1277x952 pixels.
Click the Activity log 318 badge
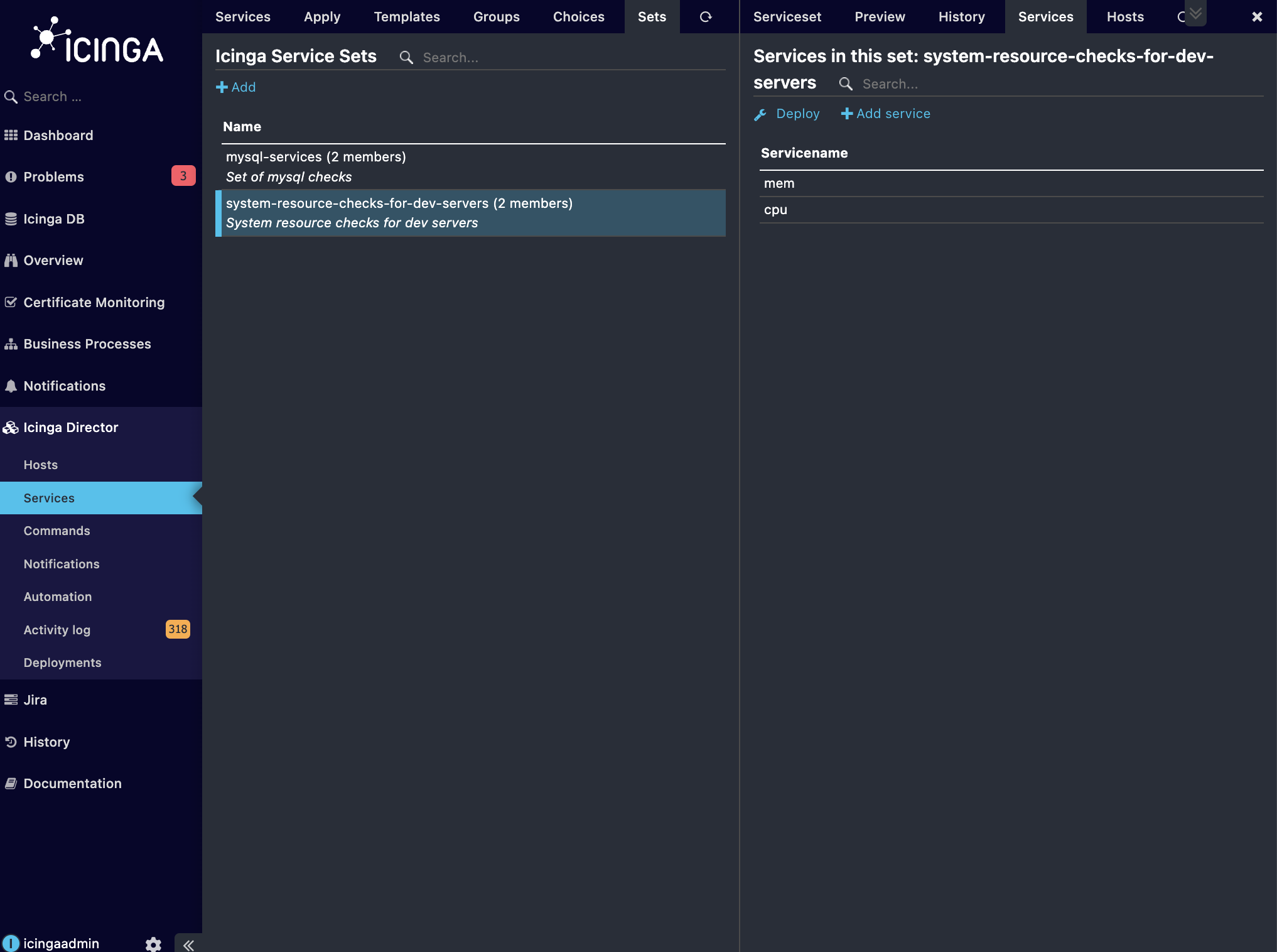click(x=178, y=629)
